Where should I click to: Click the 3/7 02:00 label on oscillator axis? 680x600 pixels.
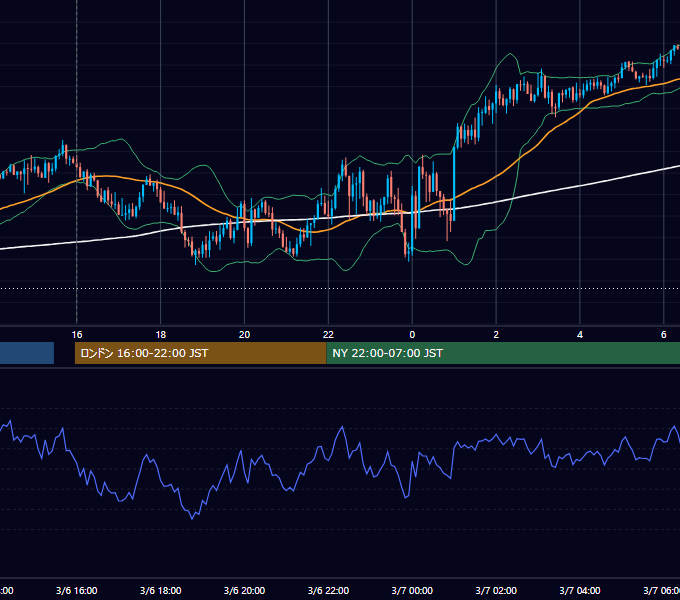496,590
